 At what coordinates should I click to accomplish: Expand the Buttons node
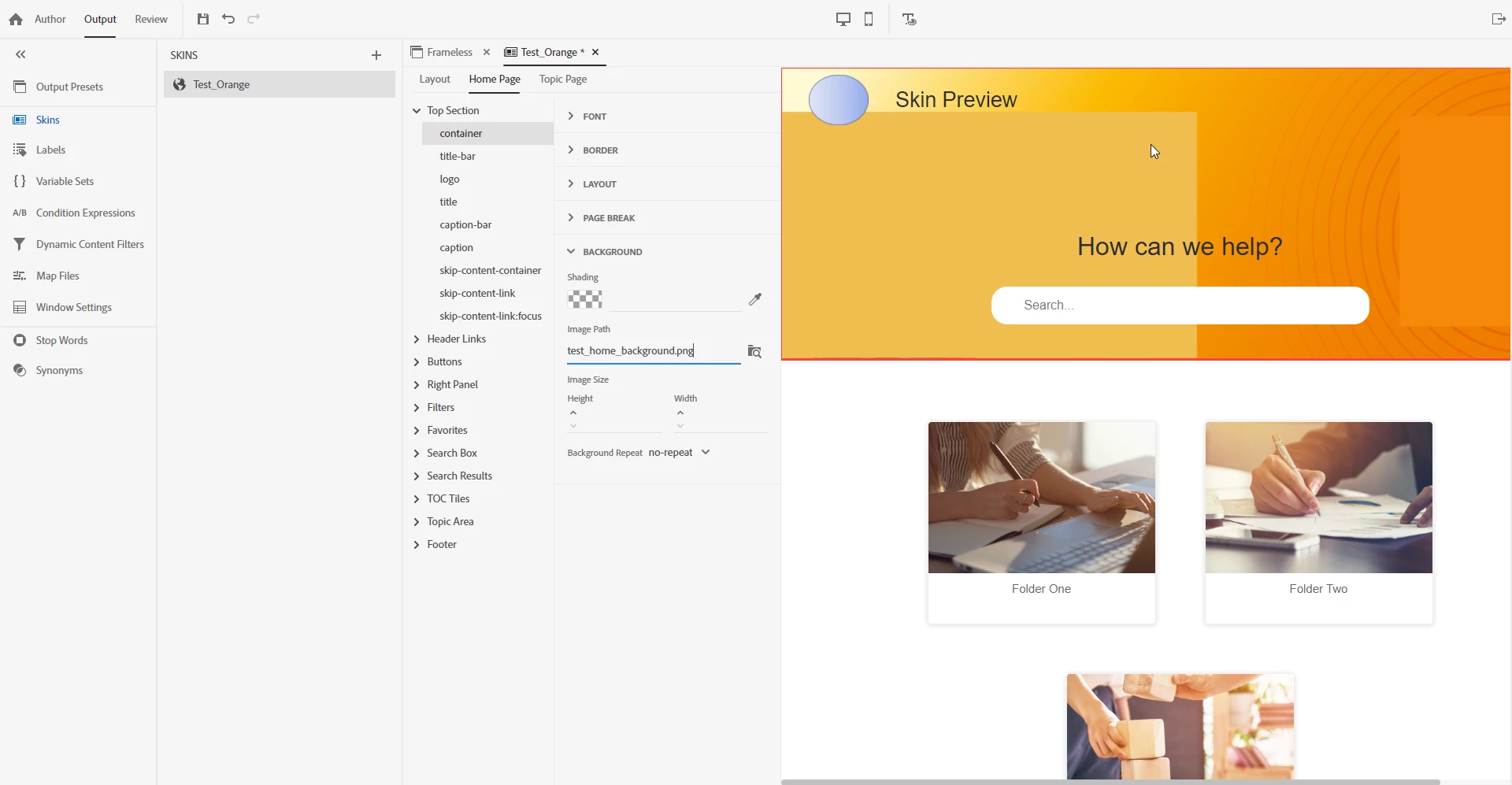point(417,362)
